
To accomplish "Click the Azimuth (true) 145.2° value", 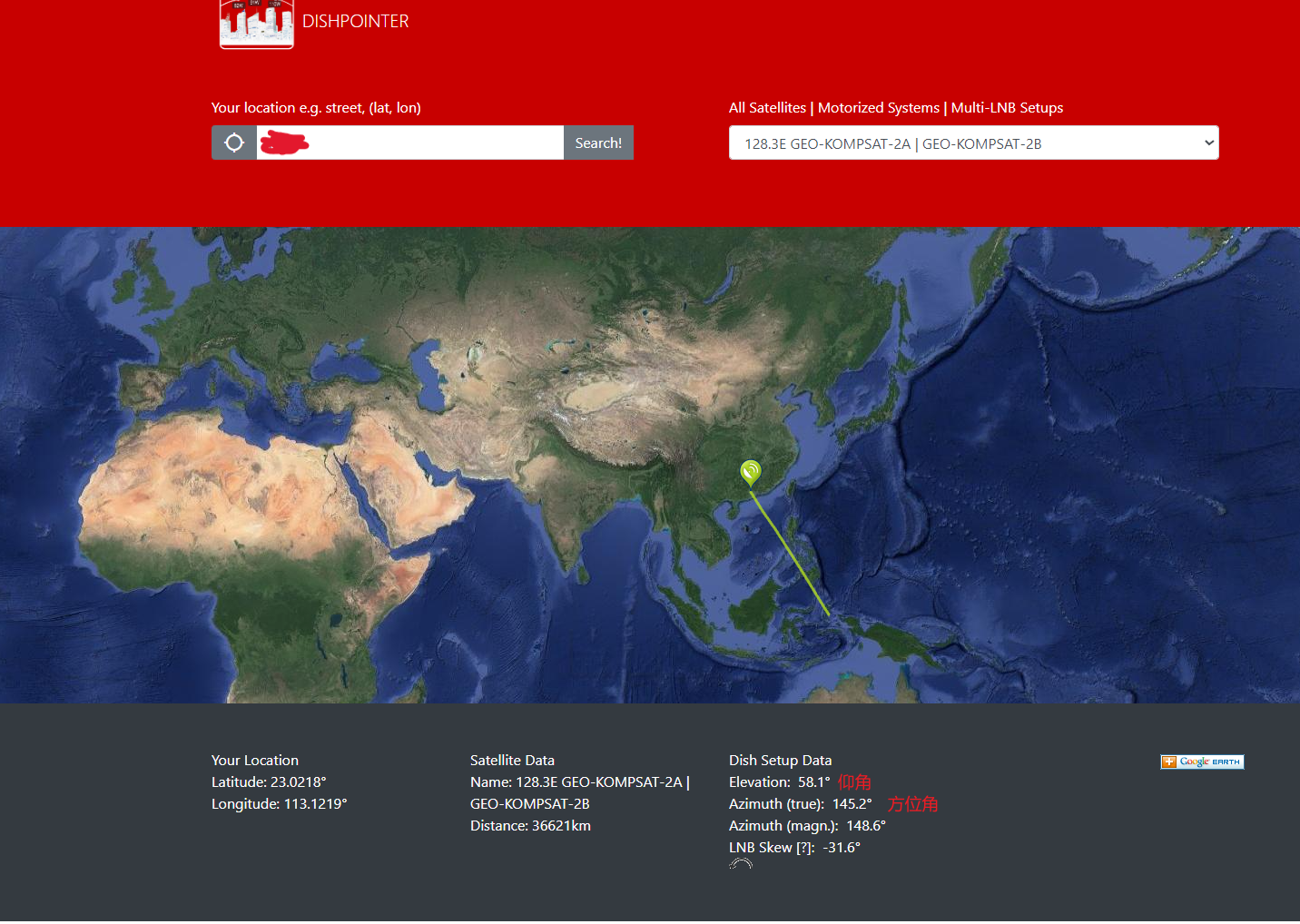I will (x=852, y=804).
